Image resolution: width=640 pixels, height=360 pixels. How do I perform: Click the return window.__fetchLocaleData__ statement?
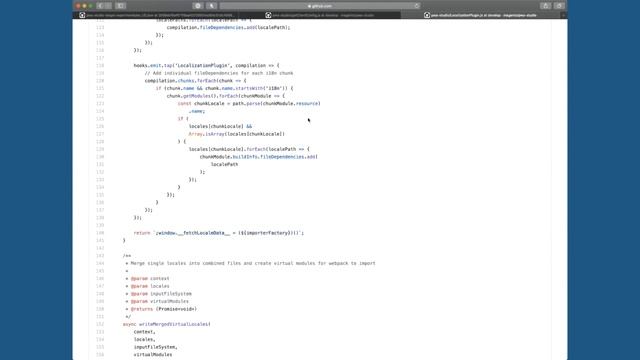(x=219, y=233)
